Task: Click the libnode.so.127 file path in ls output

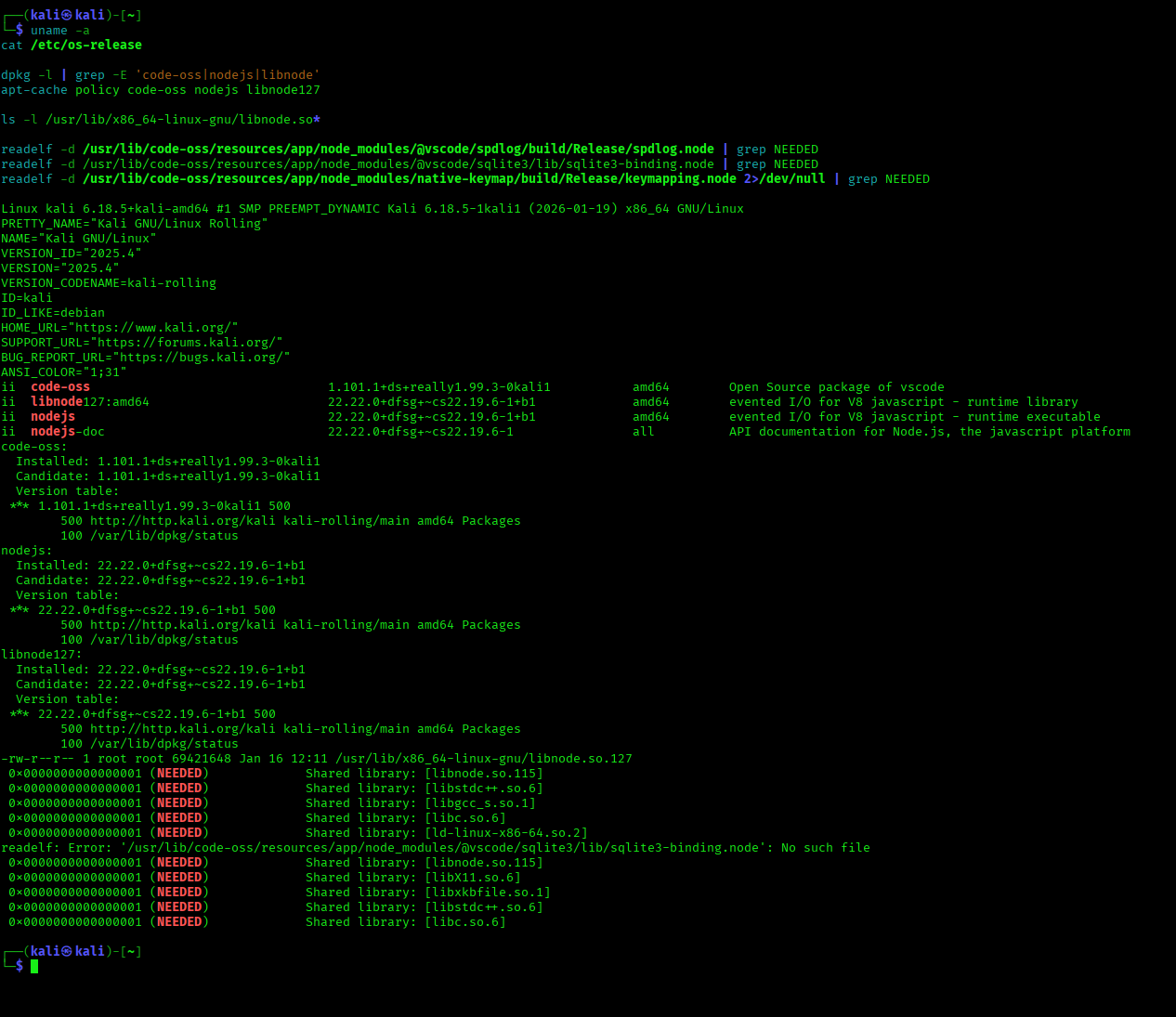Action: tap(483, 759)
